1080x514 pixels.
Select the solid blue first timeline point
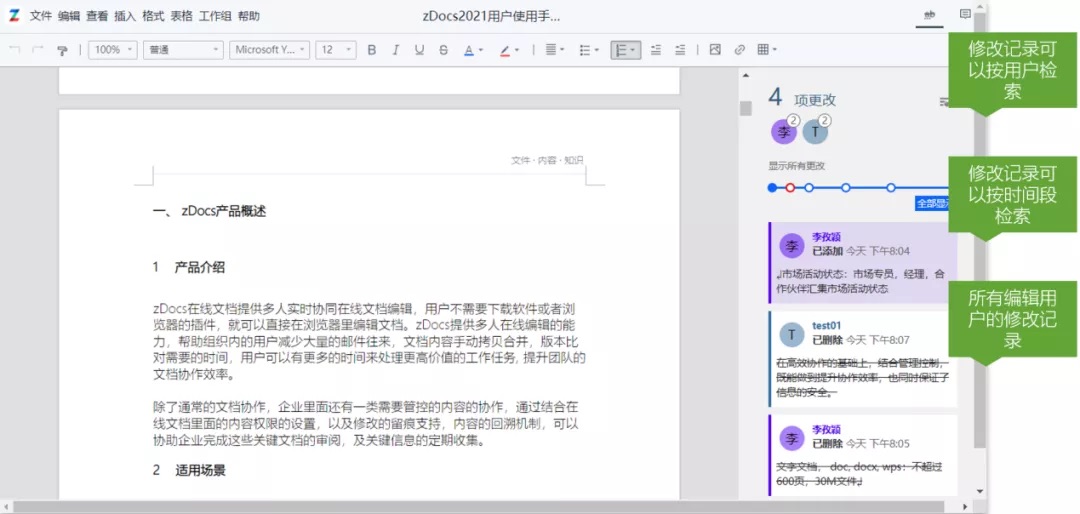click(772, 187)
